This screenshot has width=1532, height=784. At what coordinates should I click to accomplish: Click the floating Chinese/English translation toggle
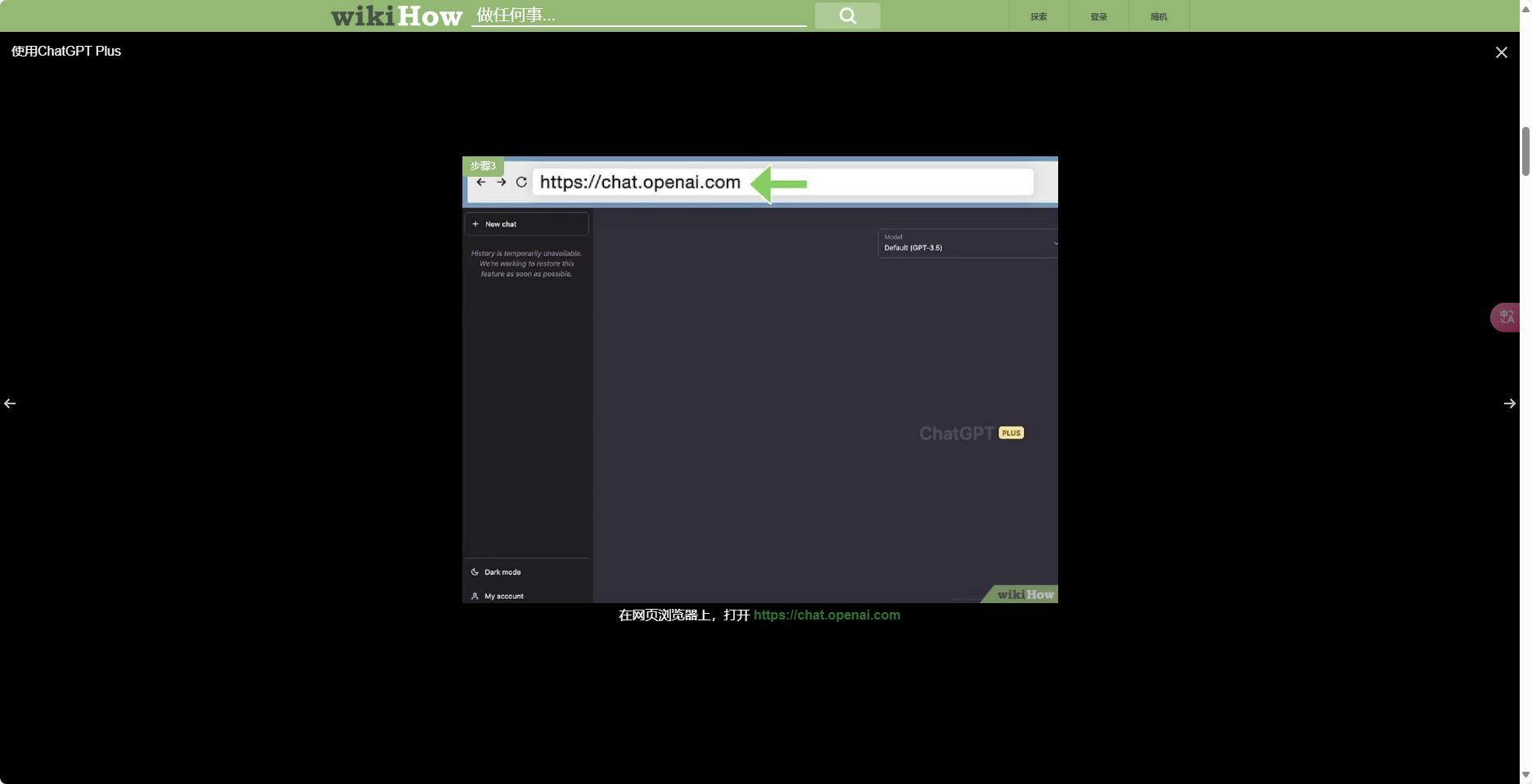pyautogui.click(x=1507, y=318)
